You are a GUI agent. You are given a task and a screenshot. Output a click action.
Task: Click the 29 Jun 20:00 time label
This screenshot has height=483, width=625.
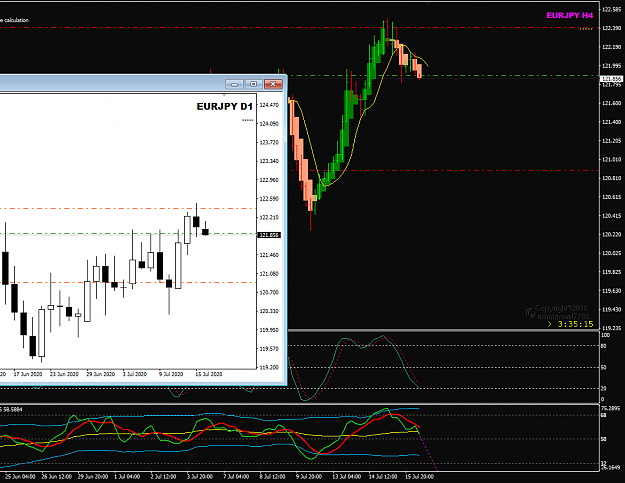click(93, 477)
